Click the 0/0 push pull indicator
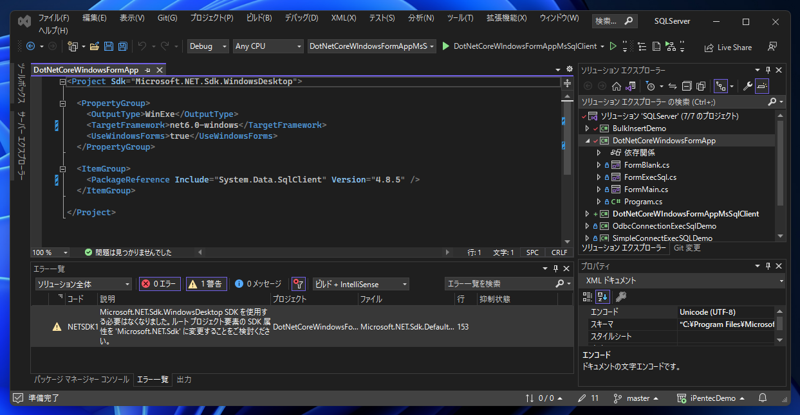 click(544, 398)
